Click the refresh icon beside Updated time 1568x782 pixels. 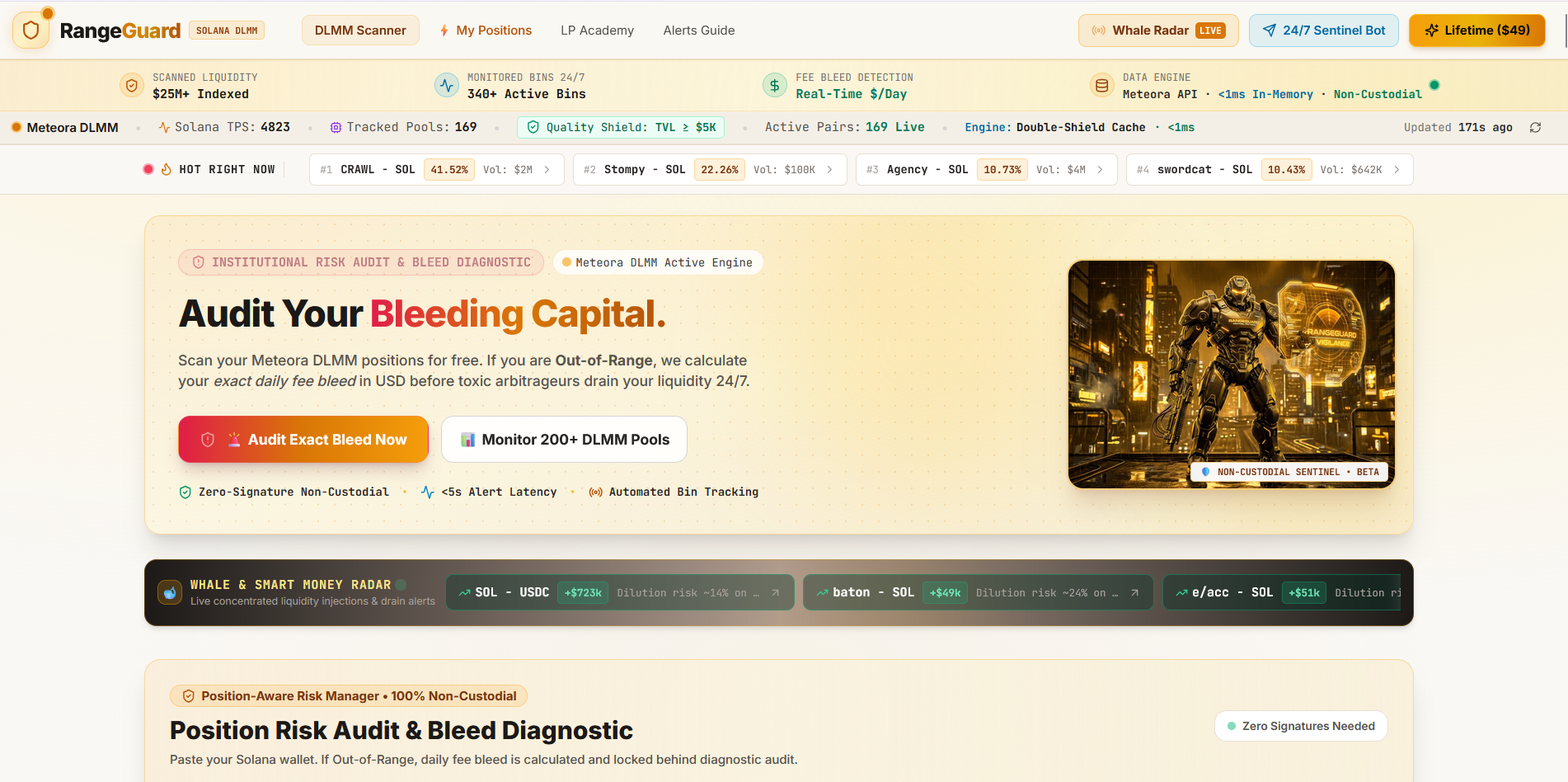(x=1535, y=127)
